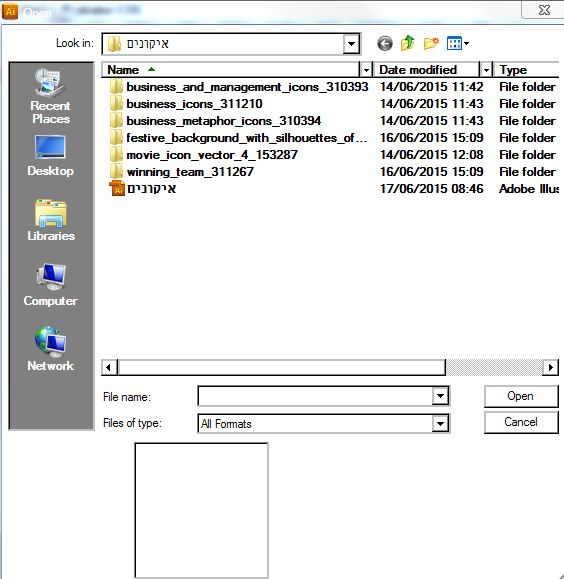
Task: Browse Network in sidebar
Action: 51,349
